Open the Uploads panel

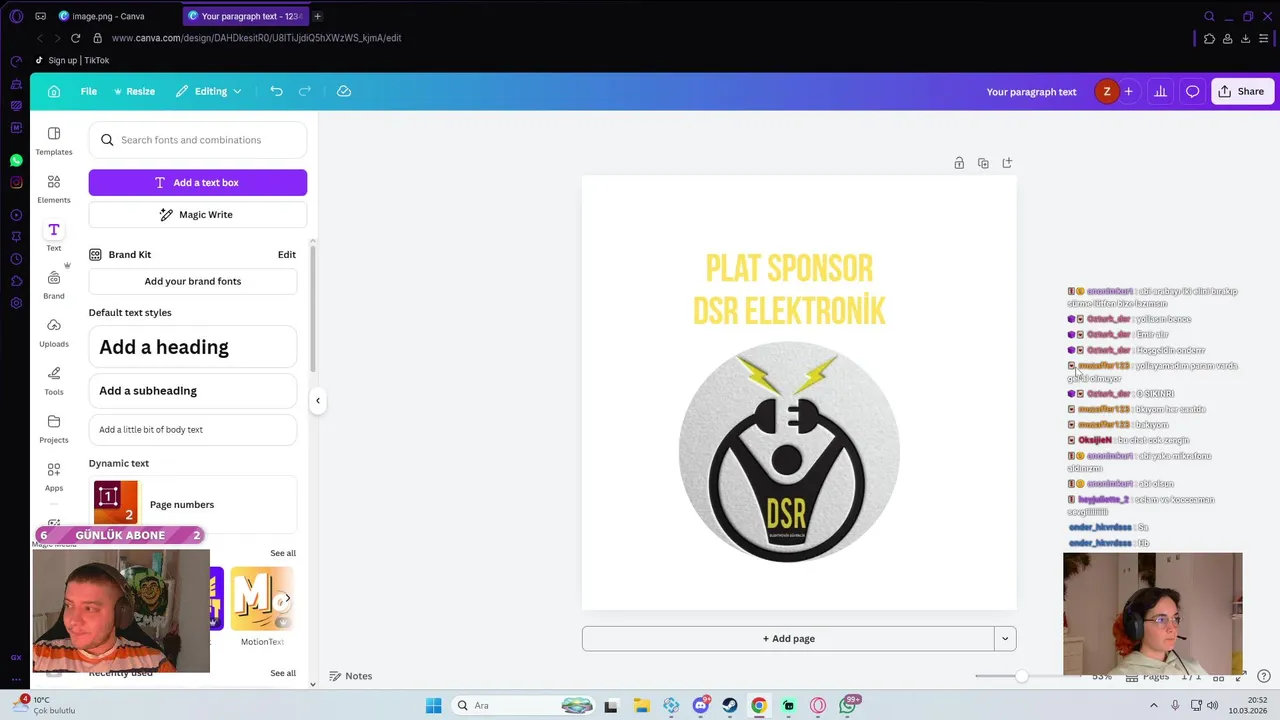(x=54, y=332)
